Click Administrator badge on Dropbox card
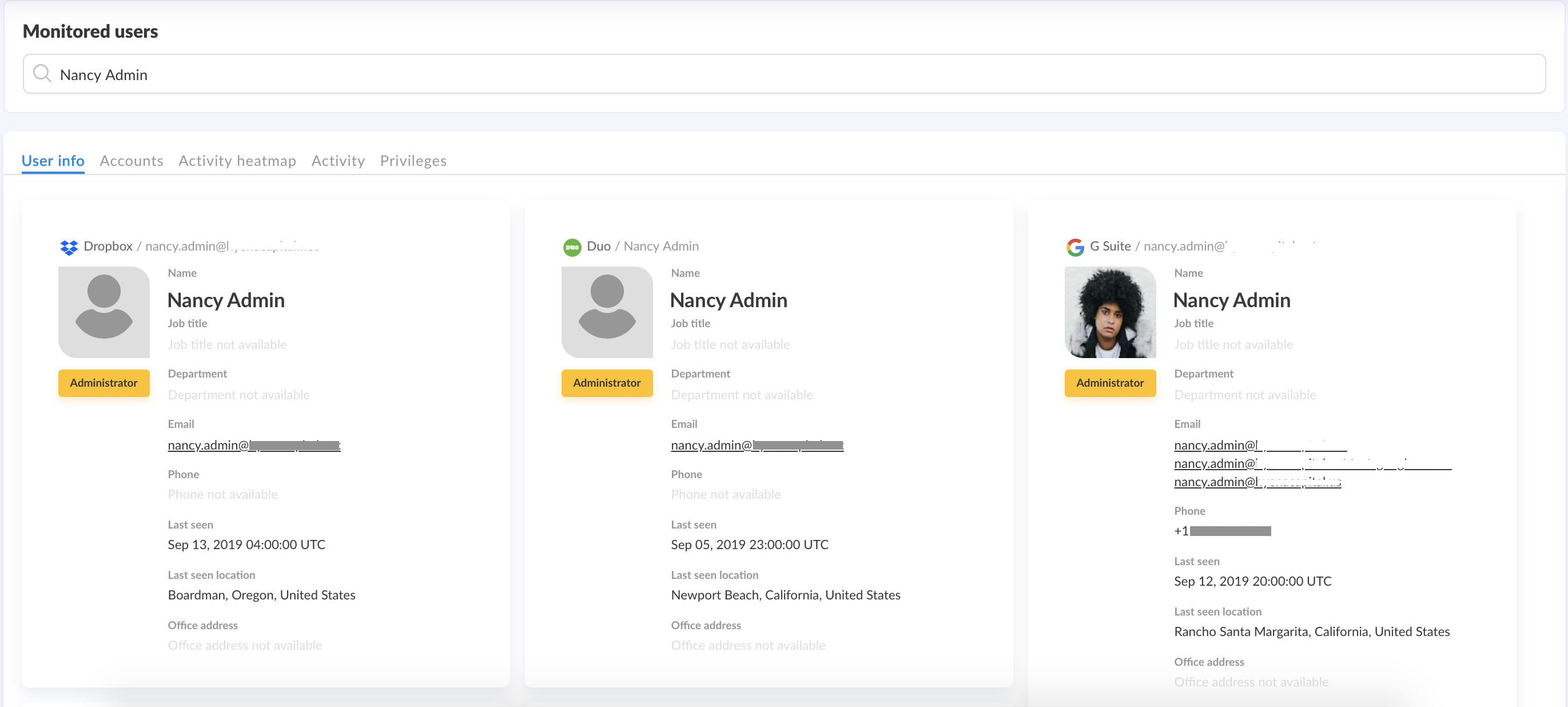This screenshot has width=1568, height=707. pyautogui.click(x=104, y=383)
